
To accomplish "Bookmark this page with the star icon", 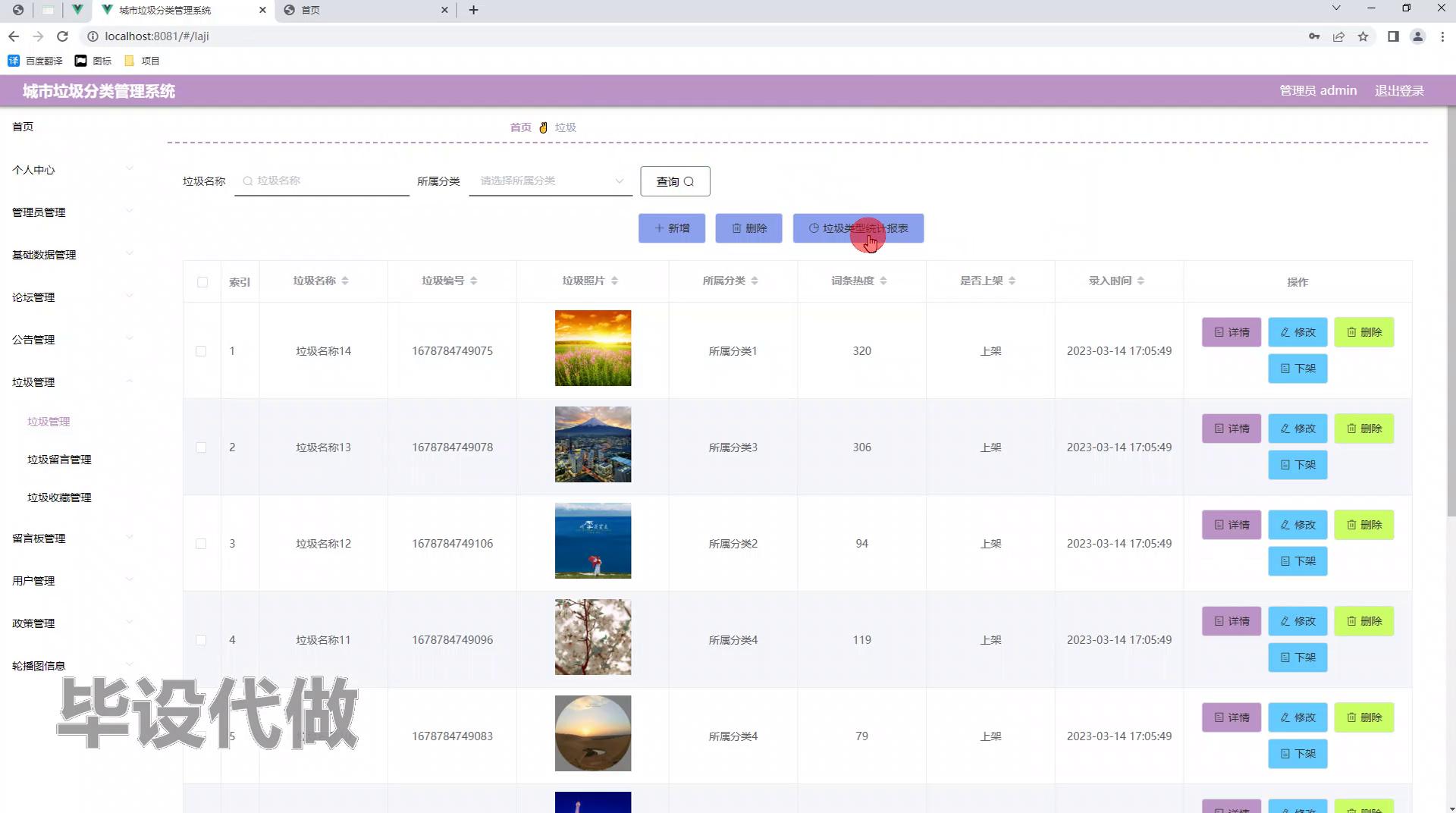I will pos(1363,36).
